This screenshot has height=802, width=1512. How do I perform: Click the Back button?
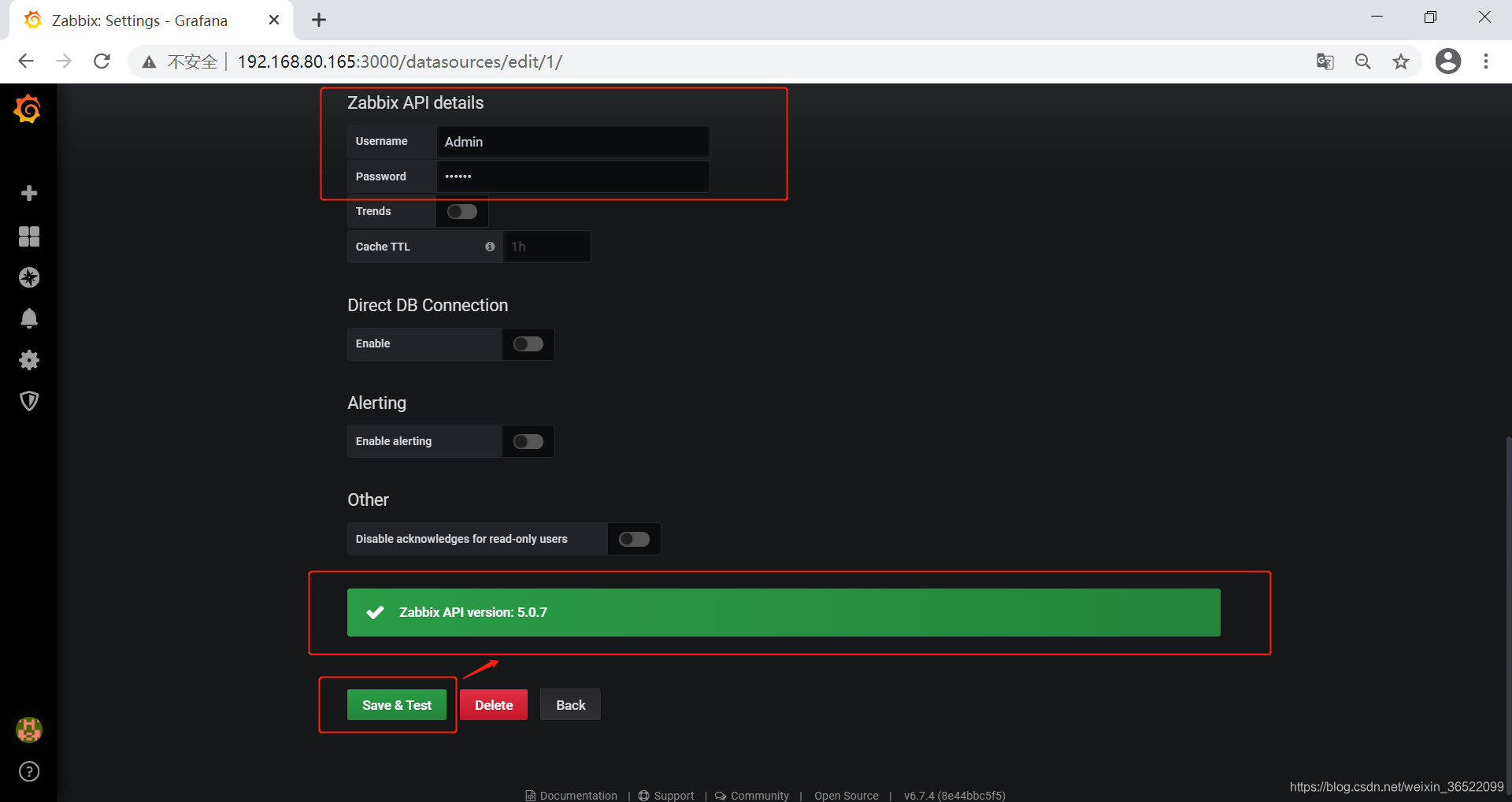[571, 705]
